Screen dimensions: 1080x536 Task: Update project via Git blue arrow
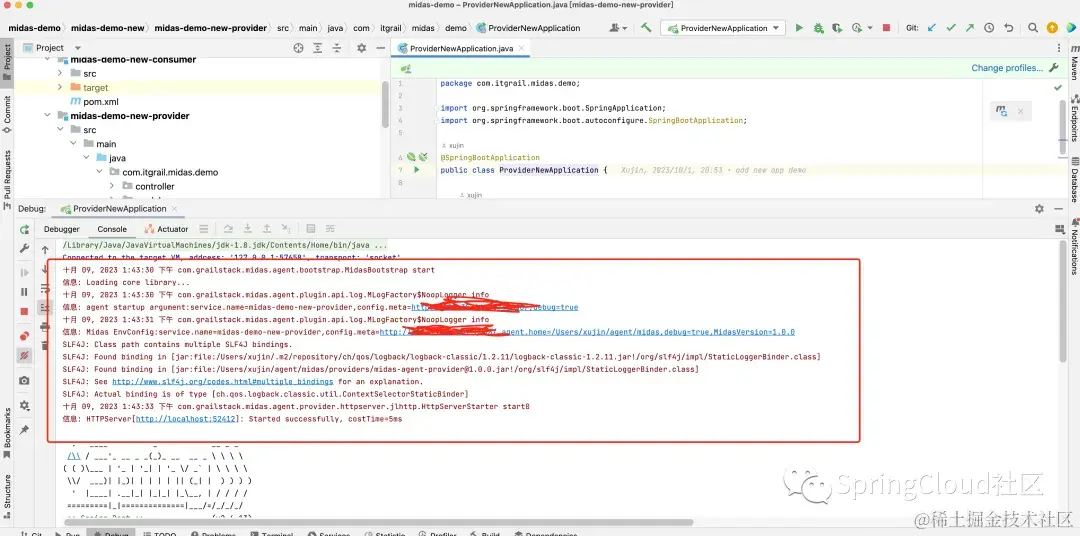tap(932, 28)
